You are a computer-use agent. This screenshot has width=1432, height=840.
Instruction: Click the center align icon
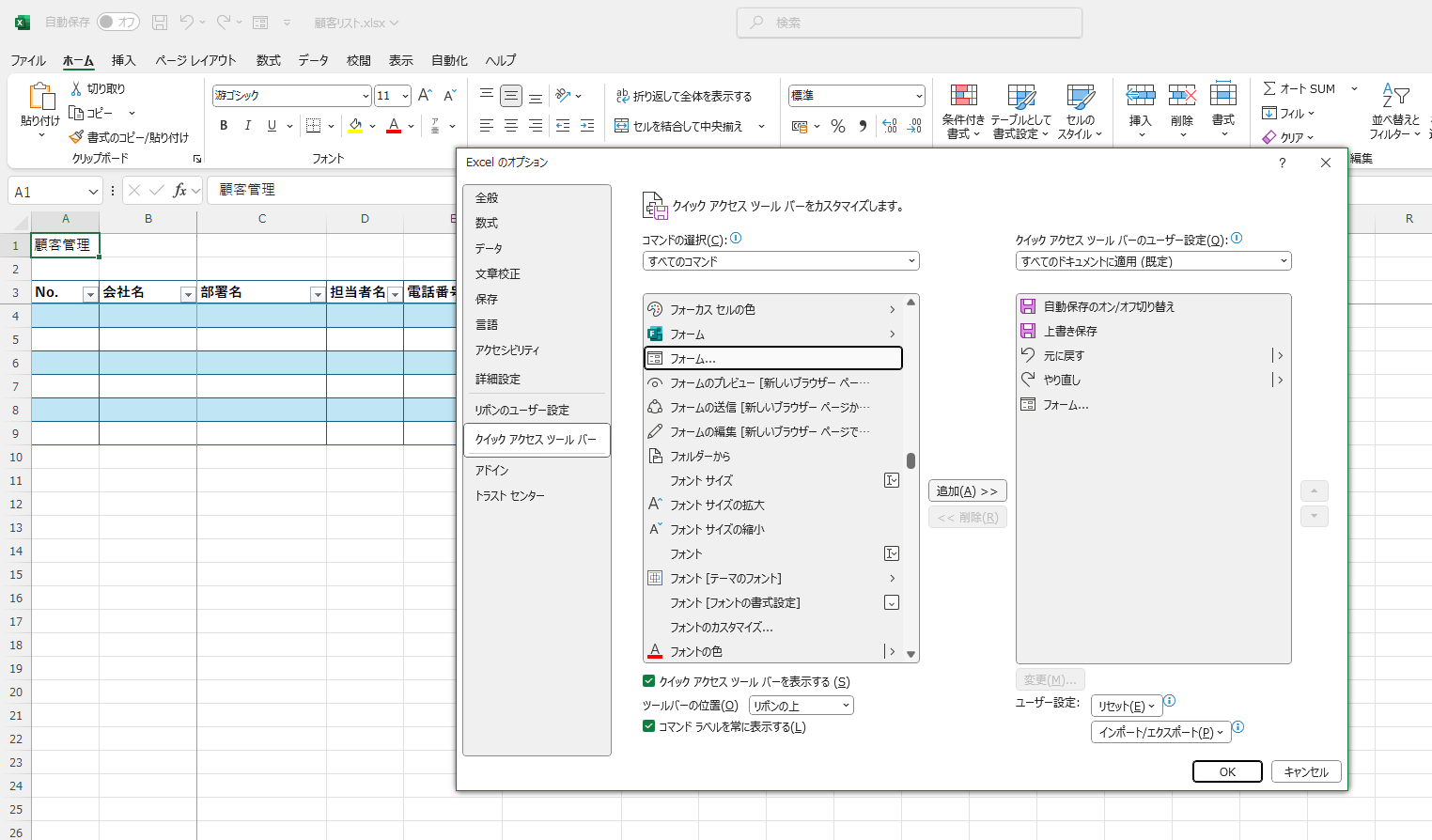[511, 126]
